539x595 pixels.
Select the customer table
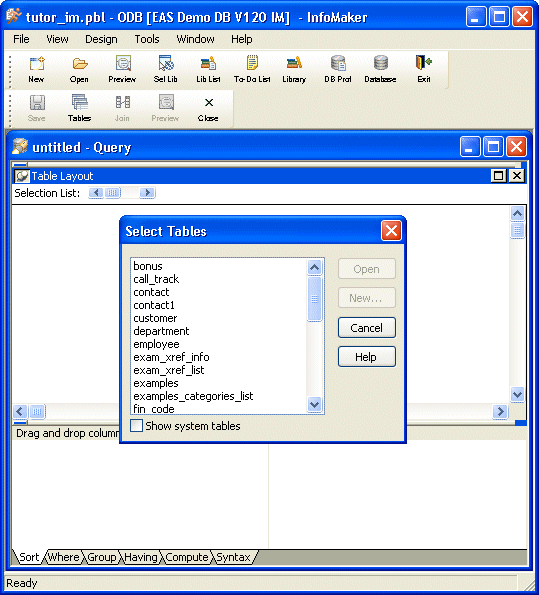219,318
